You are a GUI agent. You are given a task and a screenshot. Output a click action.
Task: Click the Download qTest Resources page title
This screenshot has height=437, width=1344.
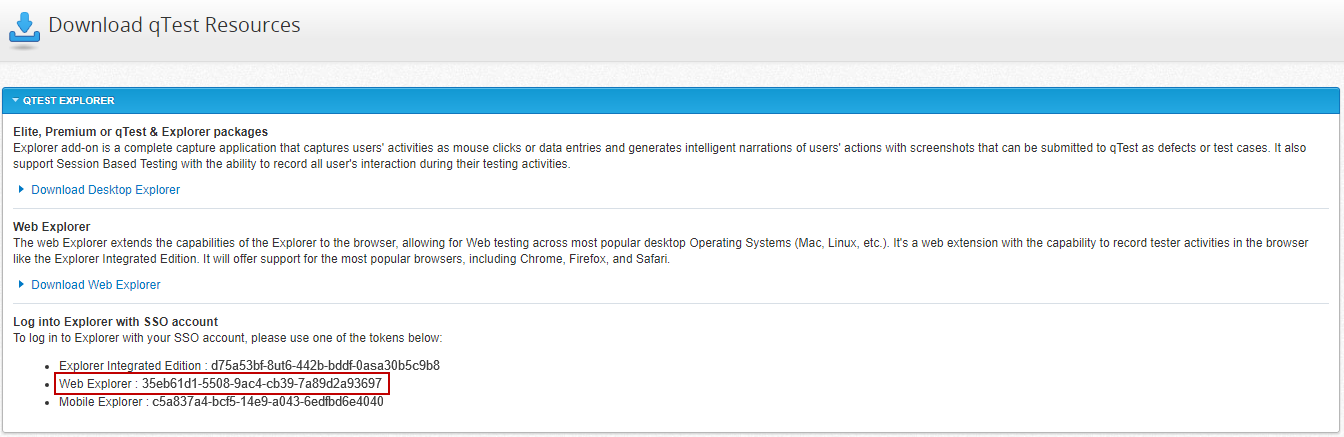point(174,26)
